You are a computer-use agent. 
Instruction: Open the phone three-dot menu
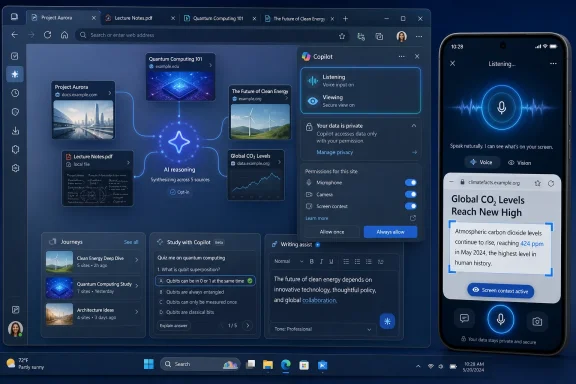(553, 64)
